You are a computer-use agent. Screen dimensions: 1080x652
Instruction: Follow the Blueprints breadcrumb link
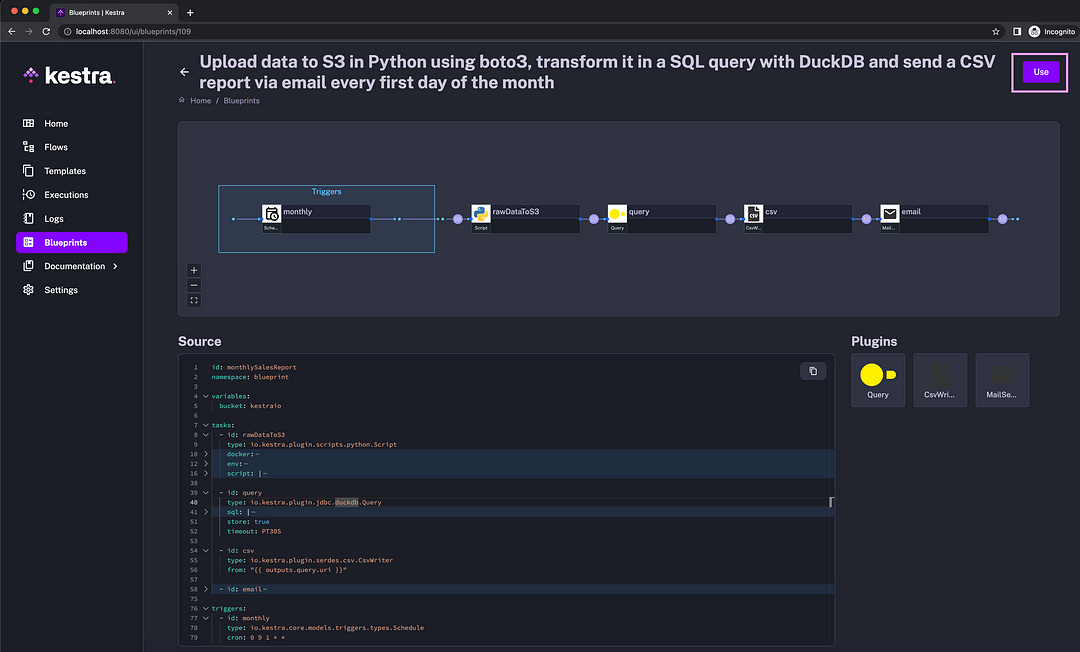click(241, 101)
